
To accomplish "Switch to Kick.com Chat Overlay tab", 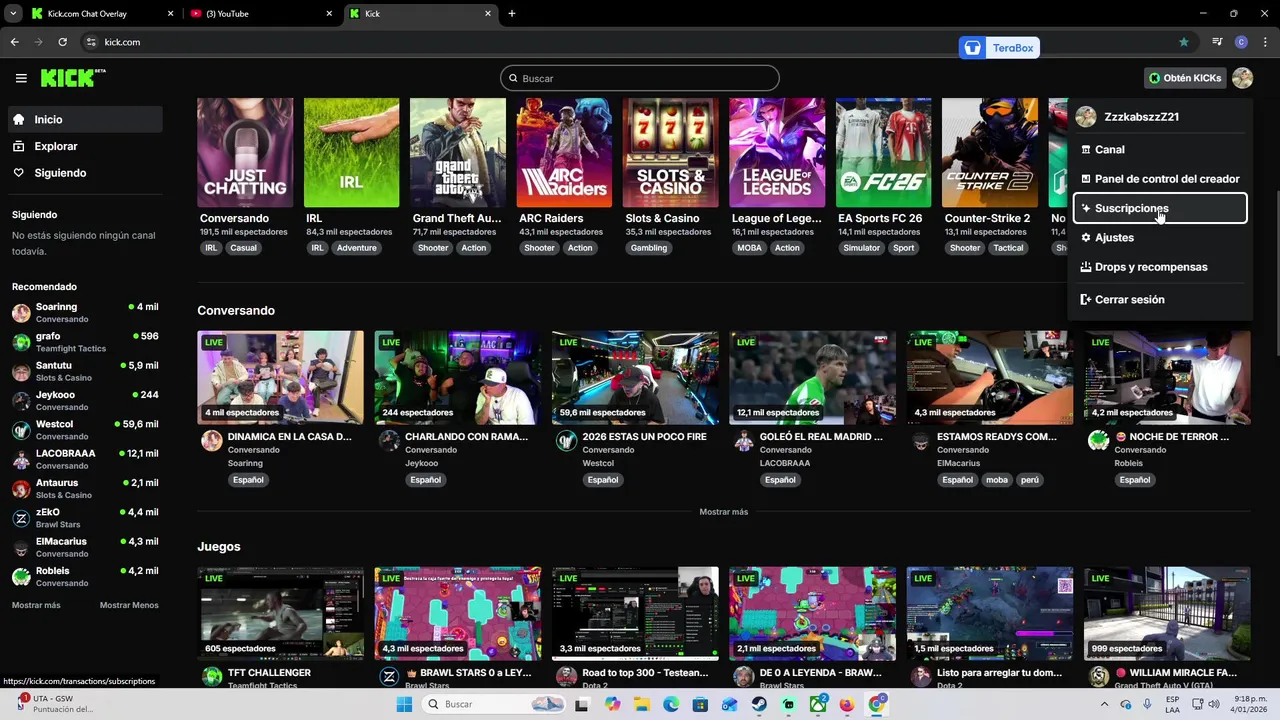I will [101, 14].
